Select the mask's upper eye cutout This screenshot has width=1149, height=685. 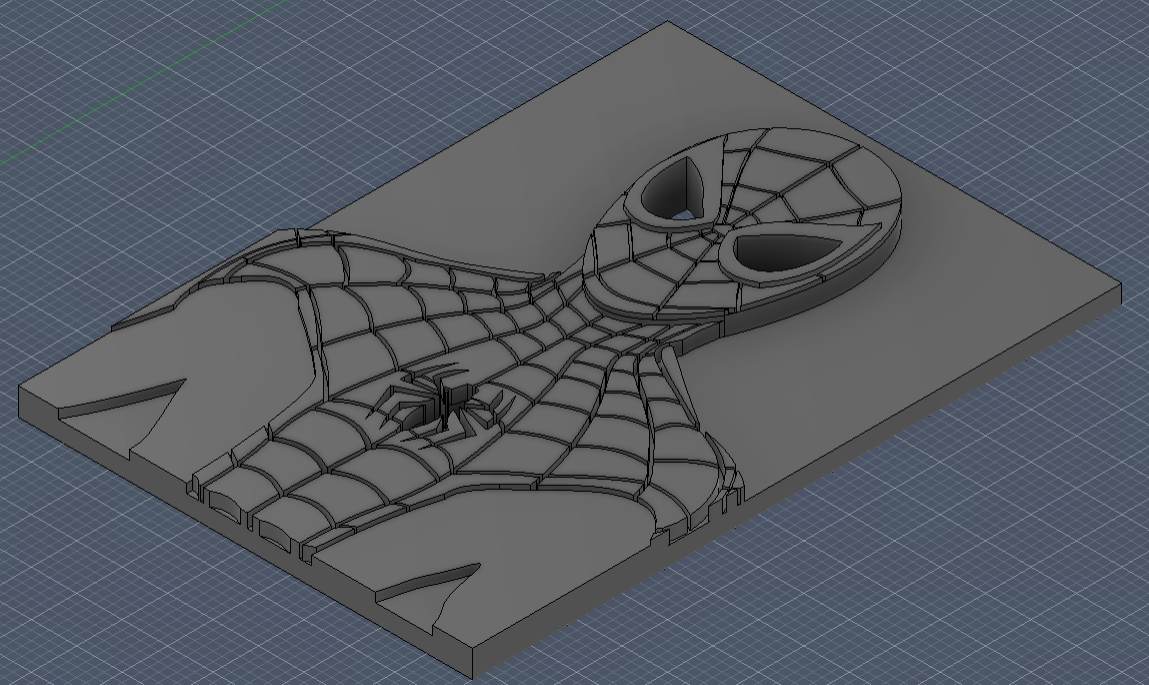(673, 189)
